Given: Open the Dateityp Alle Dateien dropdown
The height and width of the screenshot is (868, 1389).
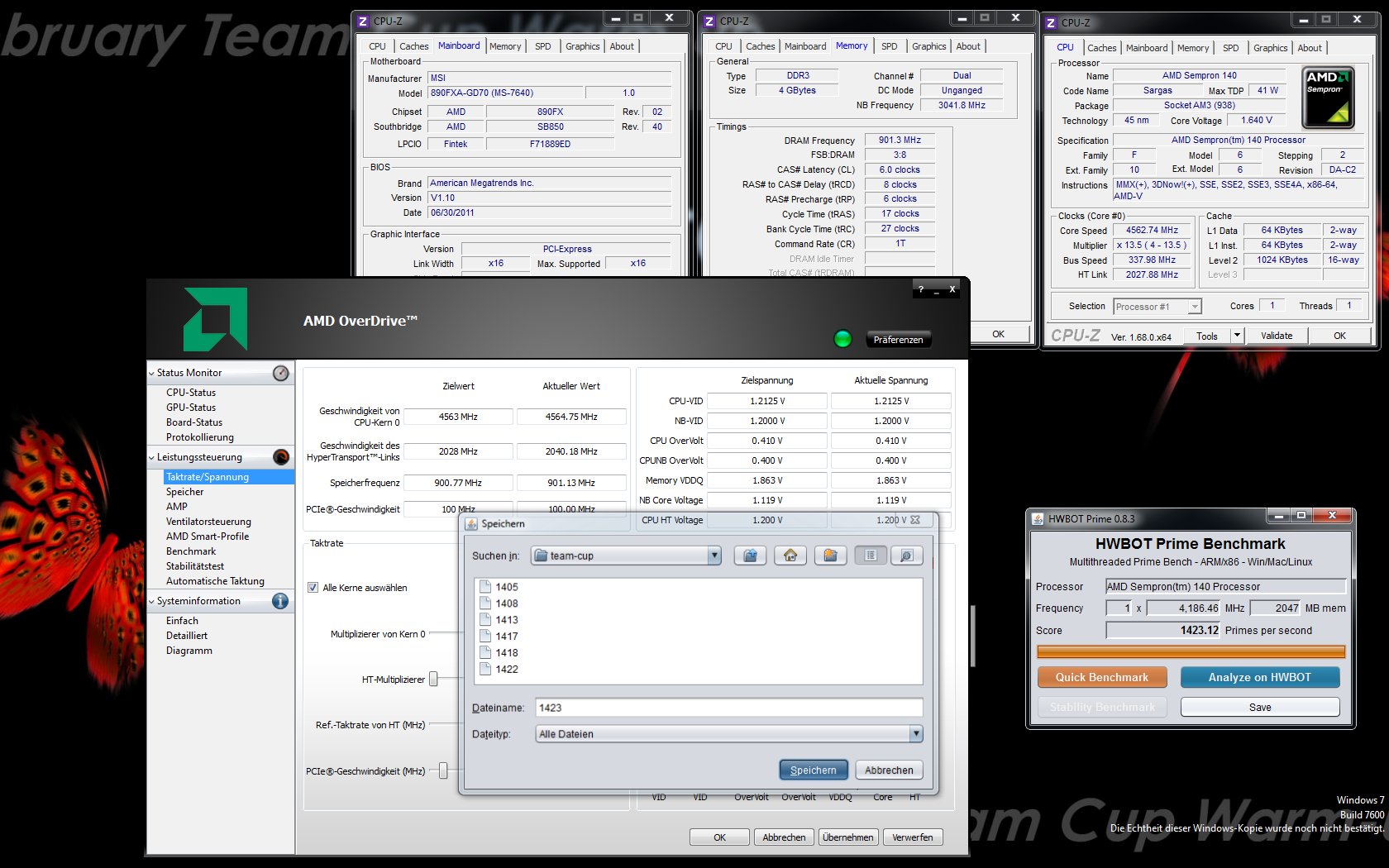Looking at the screenshot, I should coord(916,733).
